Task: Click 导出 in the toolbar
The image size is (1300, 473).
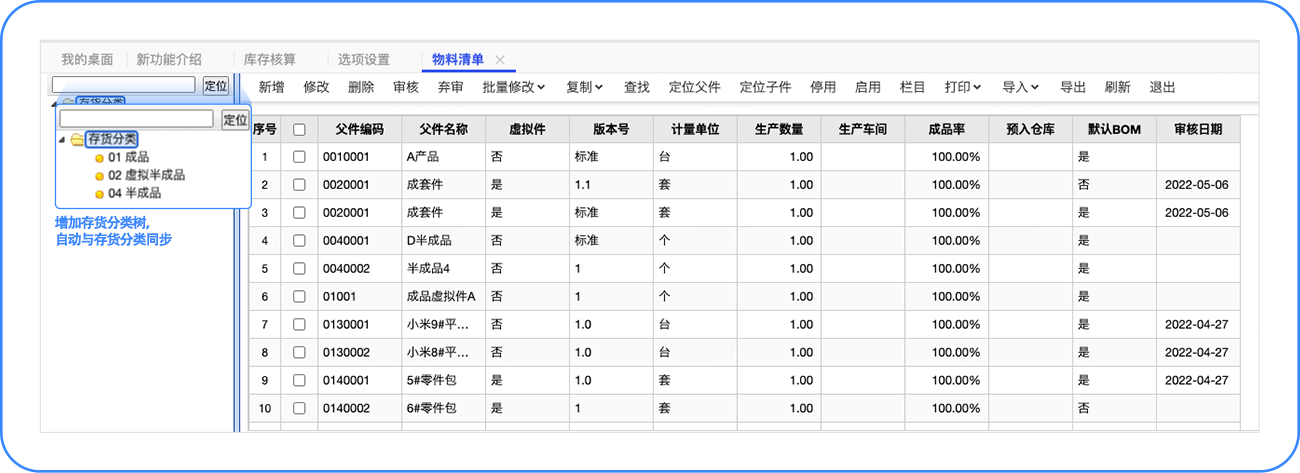Action: tap(1073, 87)
